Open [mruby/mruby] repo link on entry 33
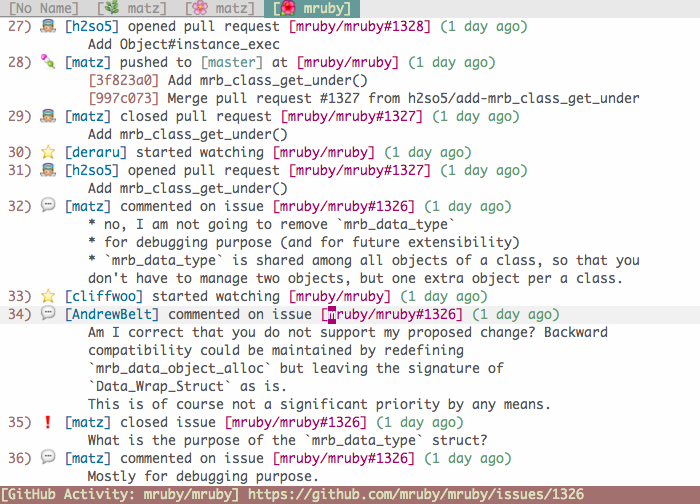The width and height of the screenshot is (700, 504). point(340,296)
